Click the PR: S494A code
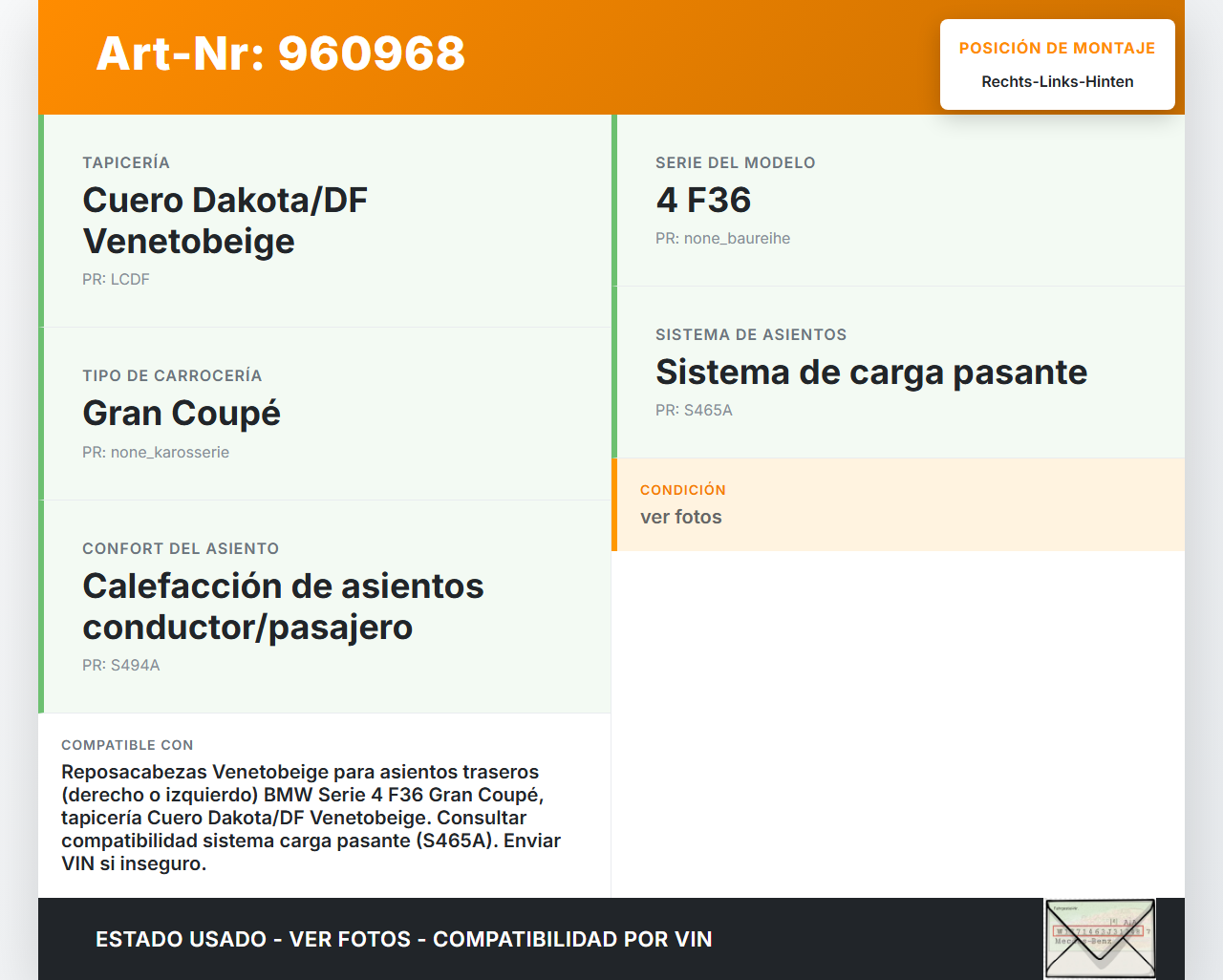The image size is (1223, 980). click(x=121, y=665)
